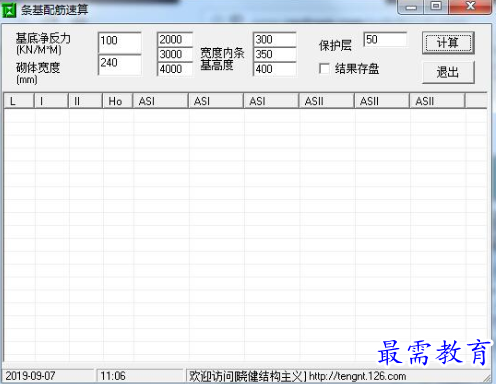Click the 计算 button
Screen dimensions: 499x384
(448, 43)
